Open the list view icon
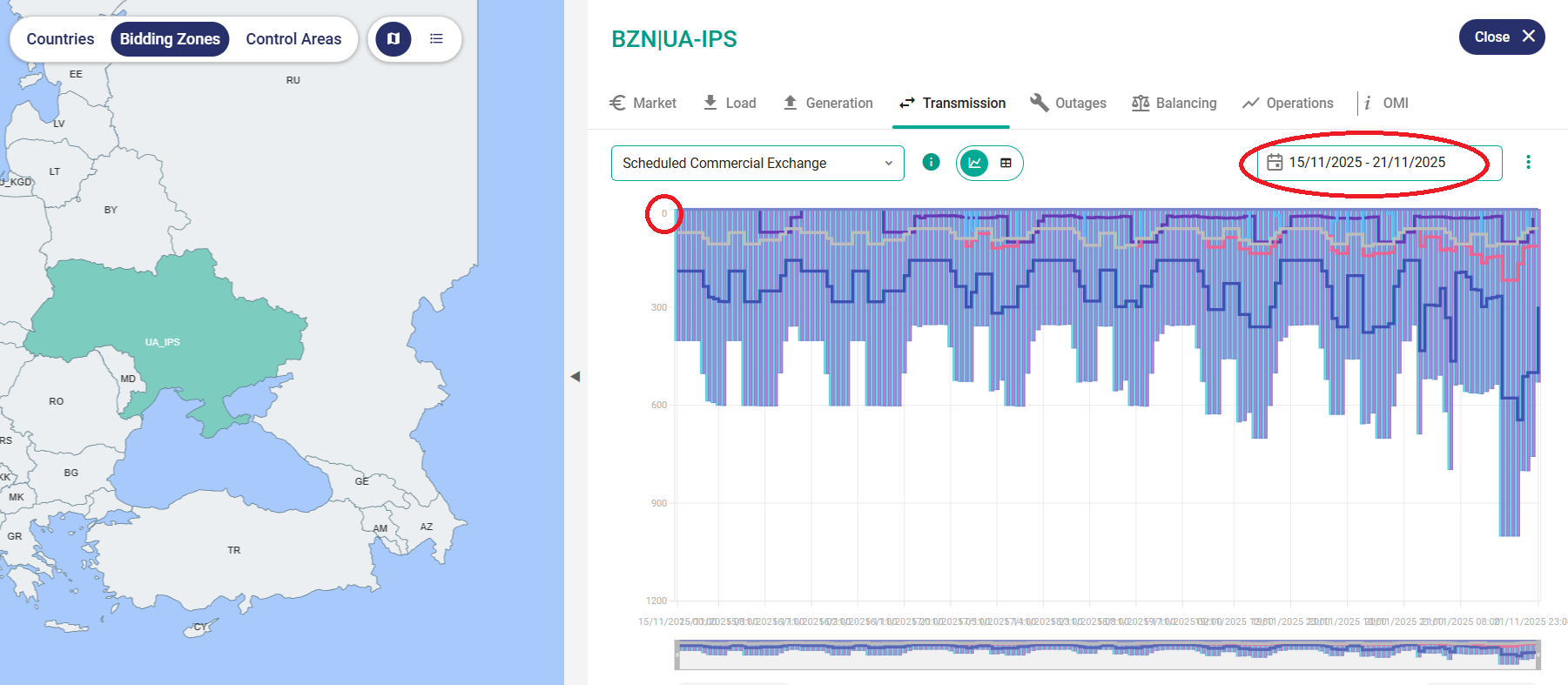This screenshot has height=685, width=1568. coord(436,39)
